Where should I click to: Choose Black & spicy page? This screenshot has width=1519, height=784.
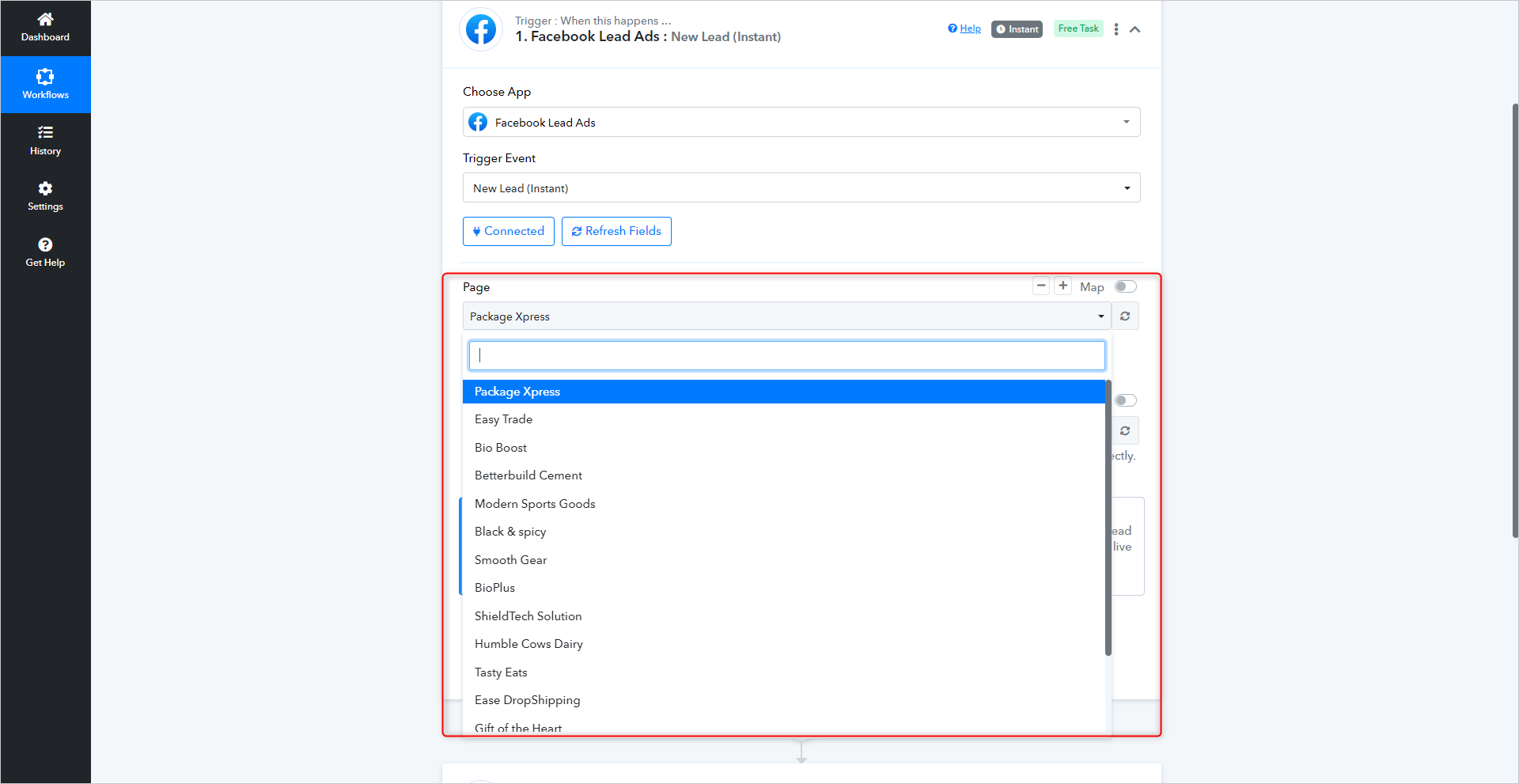tap(784, 532)
